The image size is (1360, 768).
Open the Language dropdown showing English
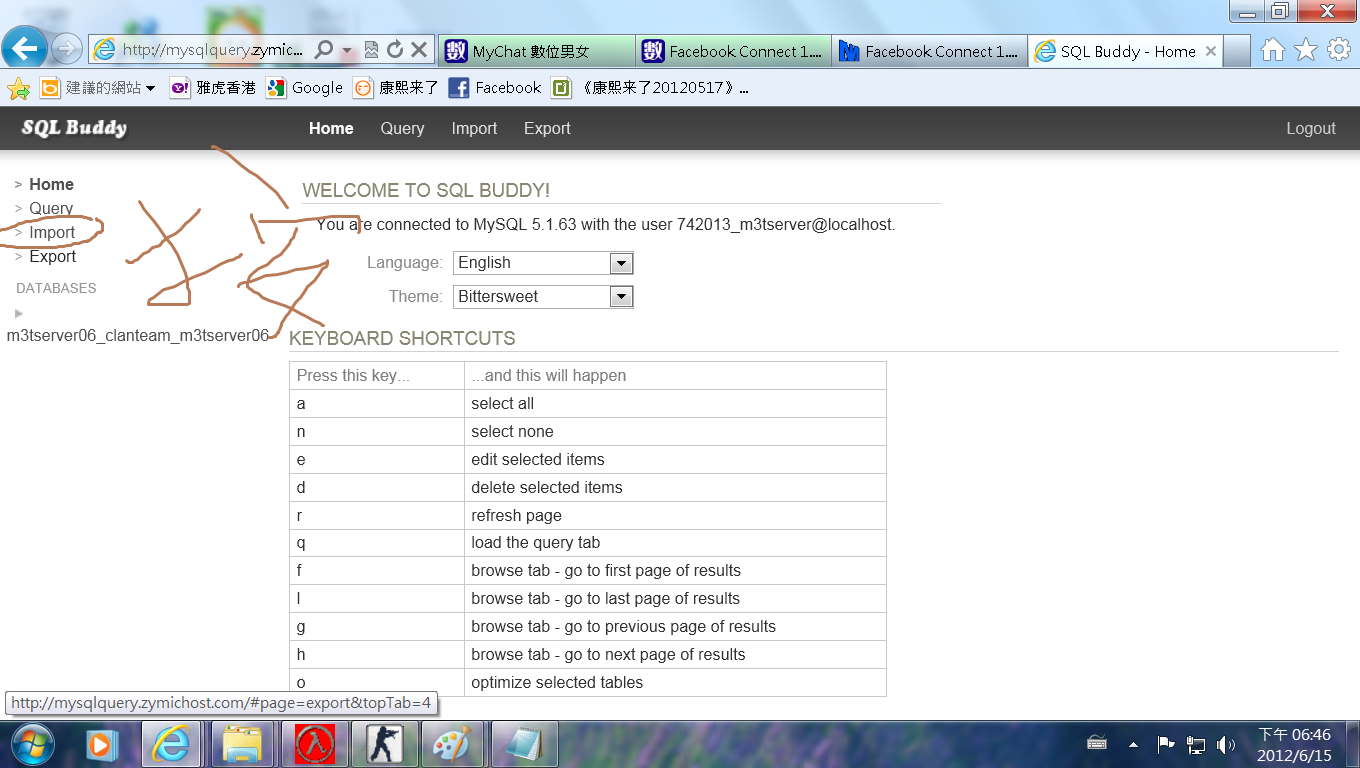pyautogui.click(x=543, y=263)
